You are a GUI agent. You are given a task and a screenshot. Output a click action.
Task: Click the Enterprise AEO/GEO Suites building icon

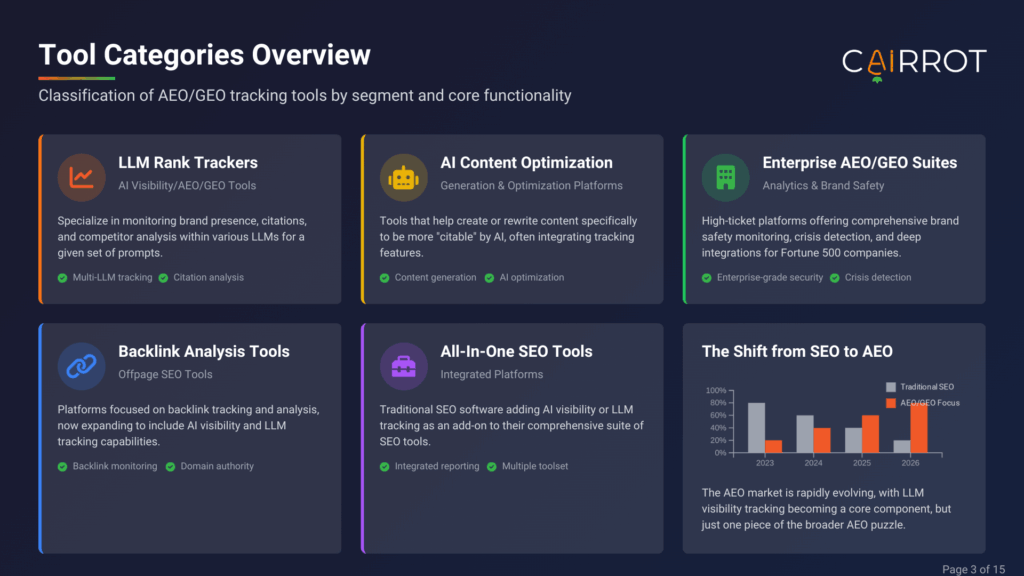pos(725,177)
